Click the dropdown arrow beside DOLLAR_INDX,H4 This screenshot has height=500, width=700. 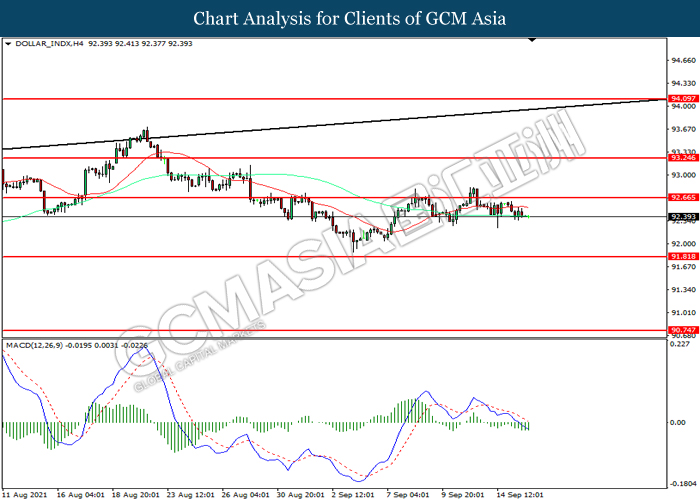(8, 44)
